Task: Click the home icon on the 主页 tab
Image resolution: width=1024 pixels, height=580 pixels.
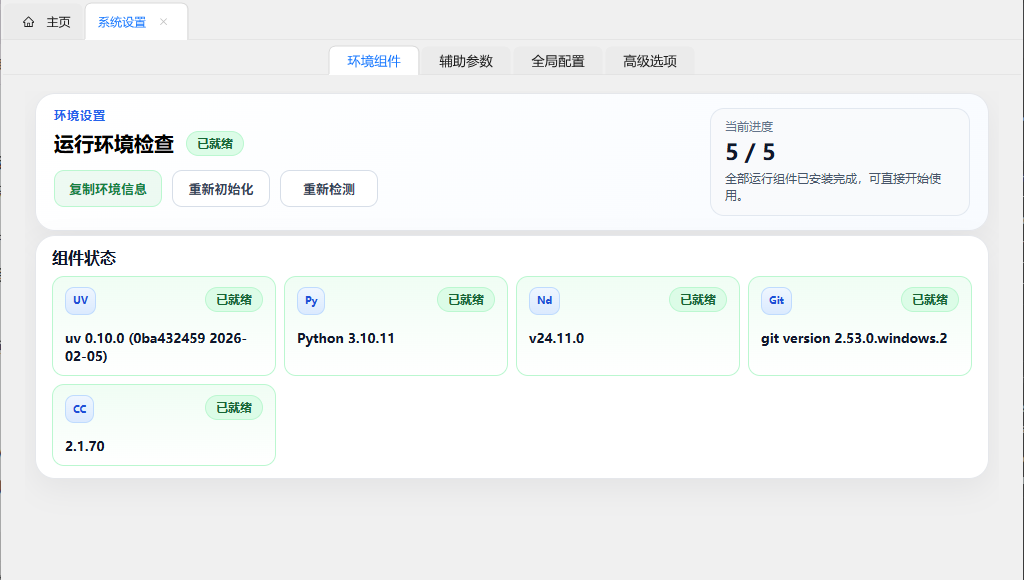Action: (28, 20)
